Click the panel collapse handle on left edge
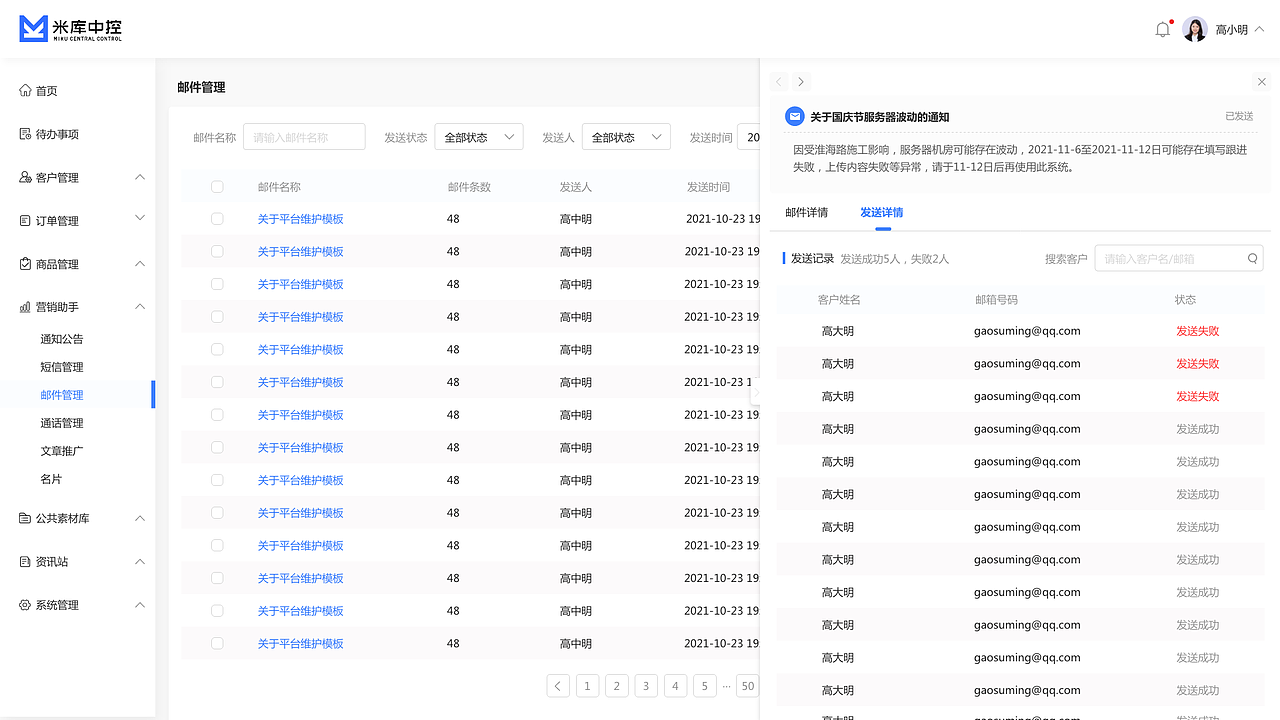Image resolution: width=1280 pixels, height=720 pixels. click(755, 395)
